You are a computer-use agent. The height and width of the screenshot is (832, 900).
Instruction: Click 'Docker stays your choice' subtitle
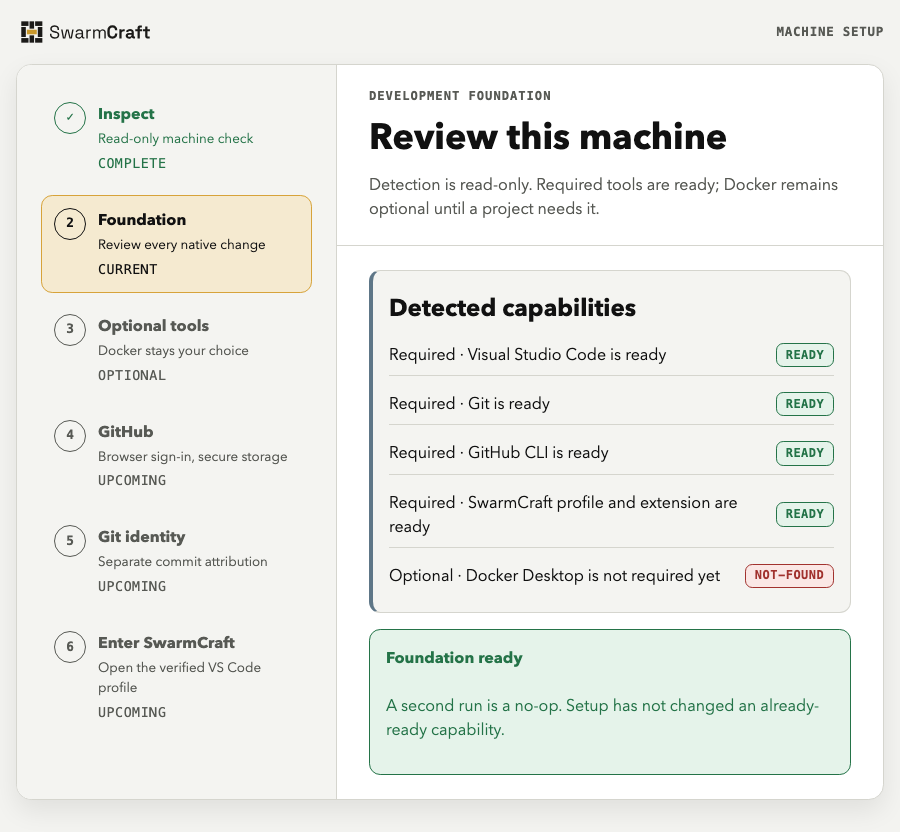173,351
